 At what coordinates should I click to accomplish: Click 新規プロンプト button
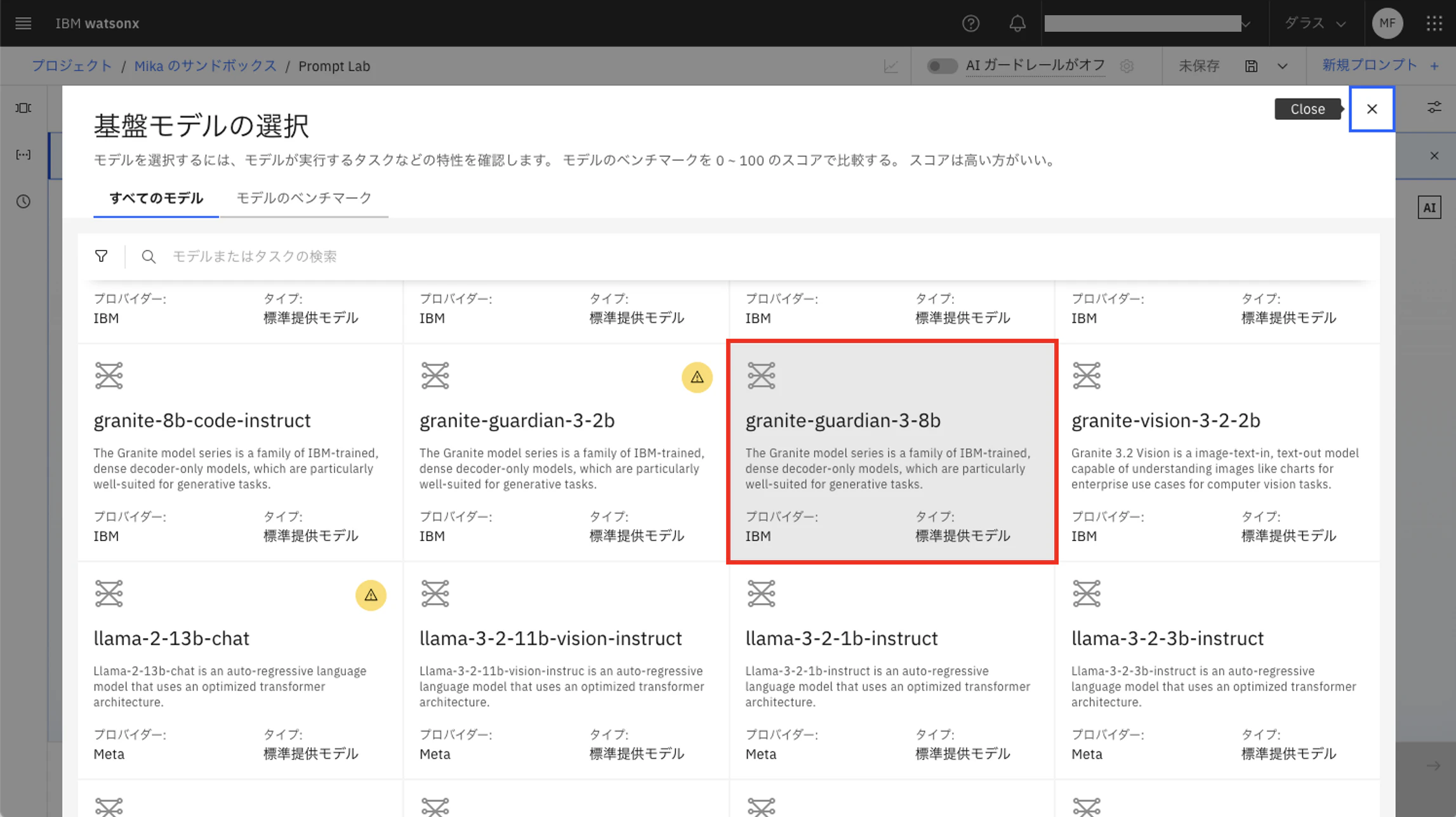click(x=1380, y=65)
